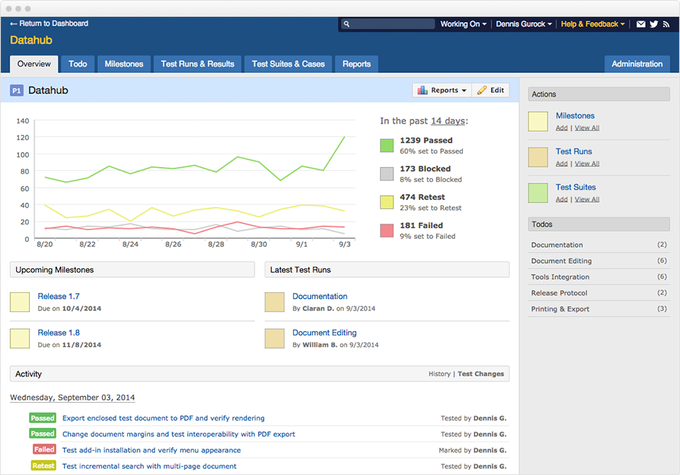The image size is (680, 475).
Task: Change the 14 days time range
Action: [448, 121]
